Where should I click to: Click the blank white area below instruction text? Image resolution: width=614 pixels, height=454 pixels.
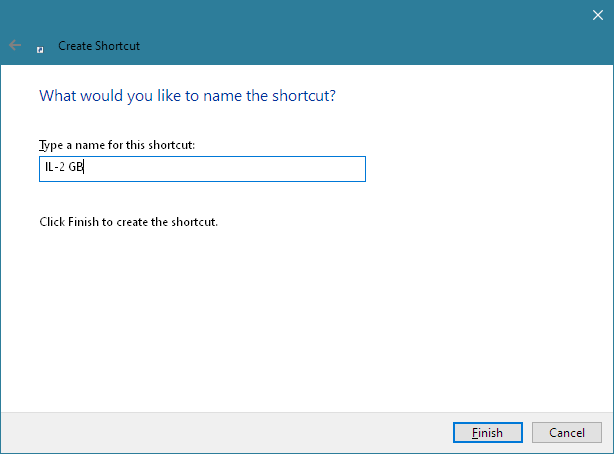[300, 320]
